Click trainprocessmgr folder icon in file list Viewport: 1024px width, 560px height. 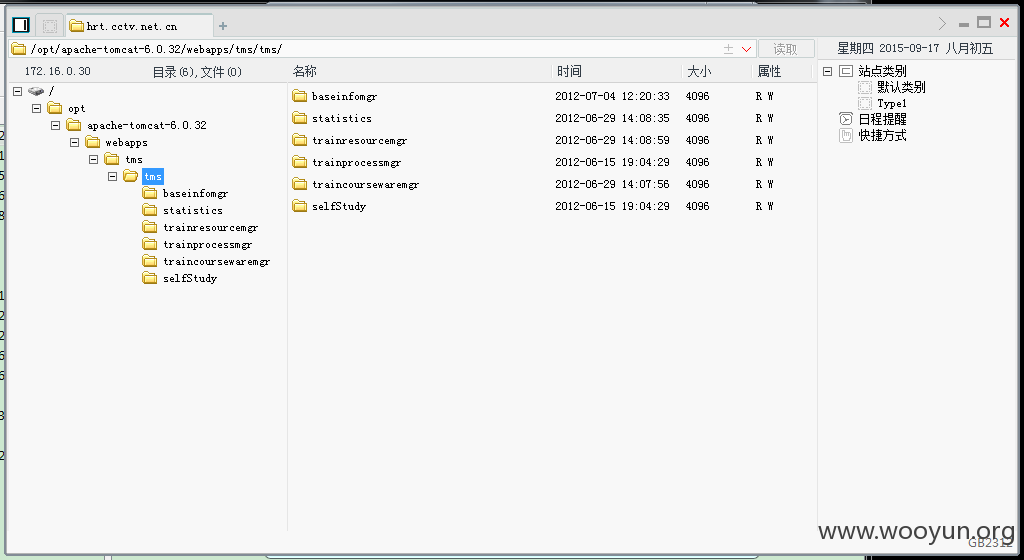pyautogui.click(x=300, y=162)
